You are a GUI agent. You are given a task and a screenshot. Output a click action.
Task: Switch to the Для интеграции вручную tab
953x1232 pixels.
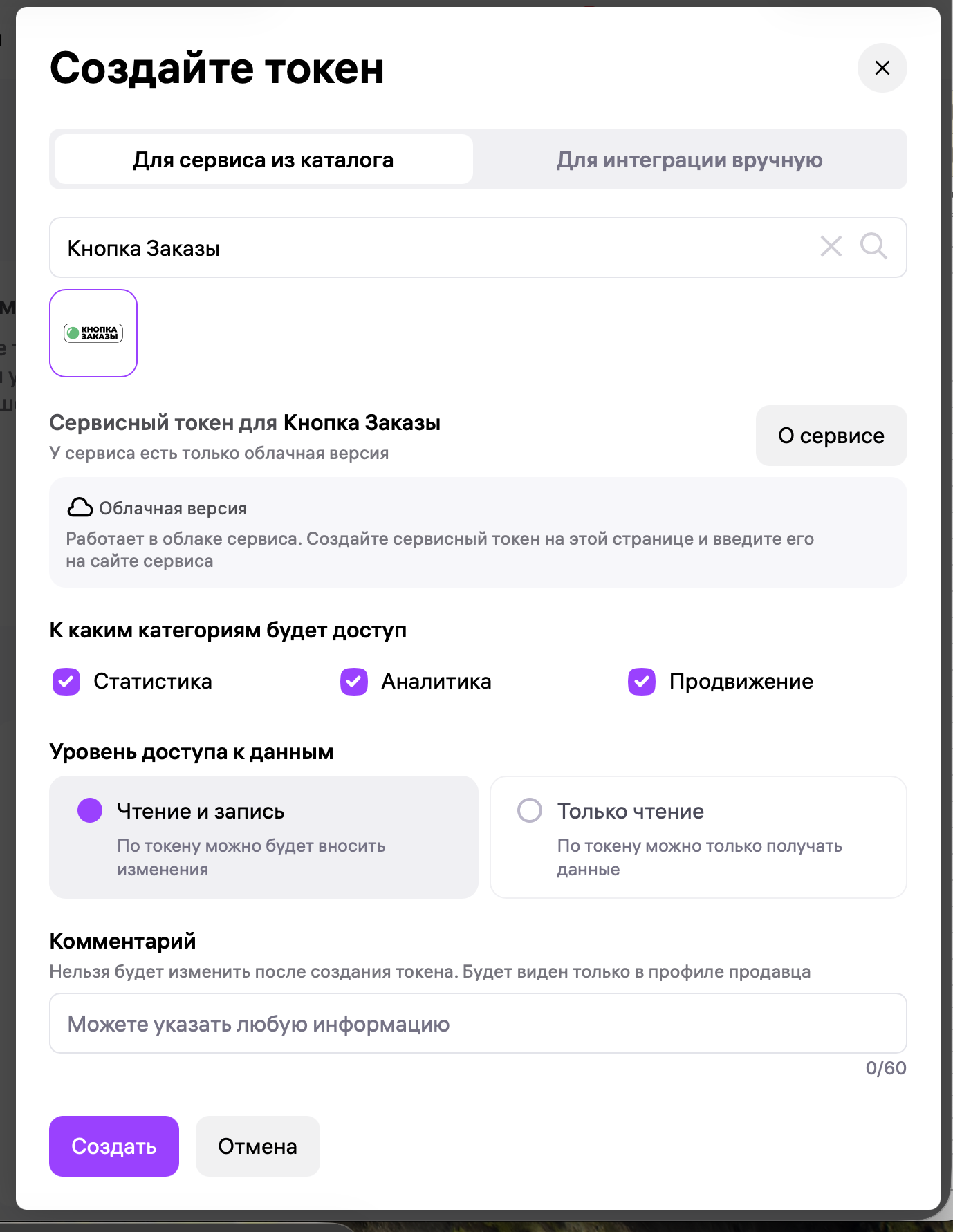click(x=689, y=159)
